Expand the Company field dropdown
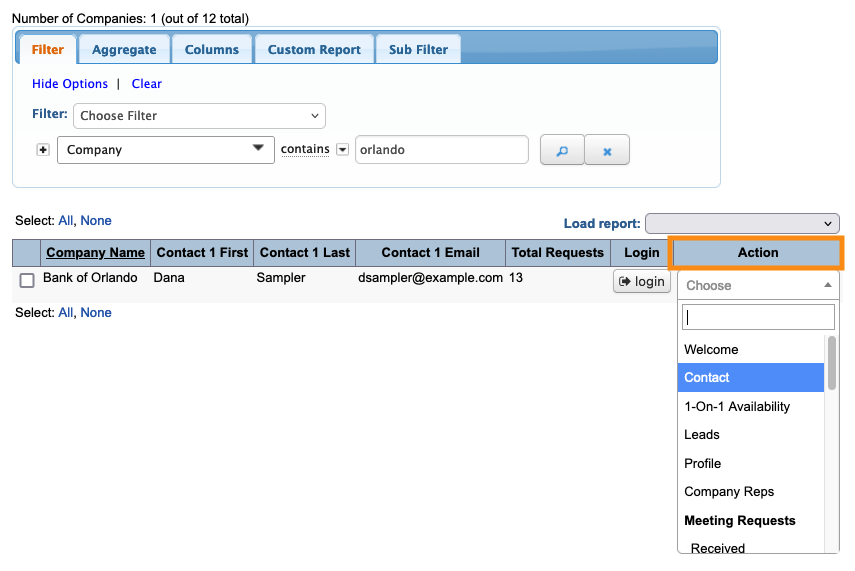The image size is (855, 571). tap(165, 150)
